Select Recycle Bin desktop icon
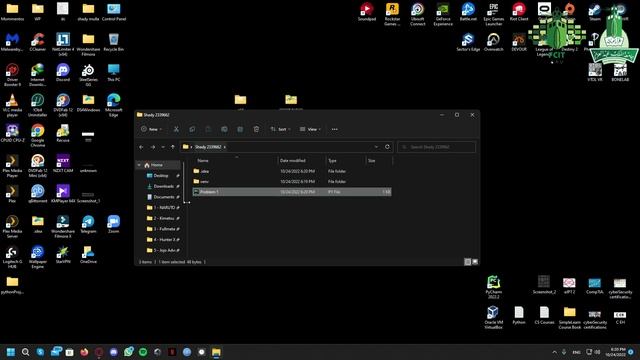Screen dimensions: 640x360 [x=113, y=42]
